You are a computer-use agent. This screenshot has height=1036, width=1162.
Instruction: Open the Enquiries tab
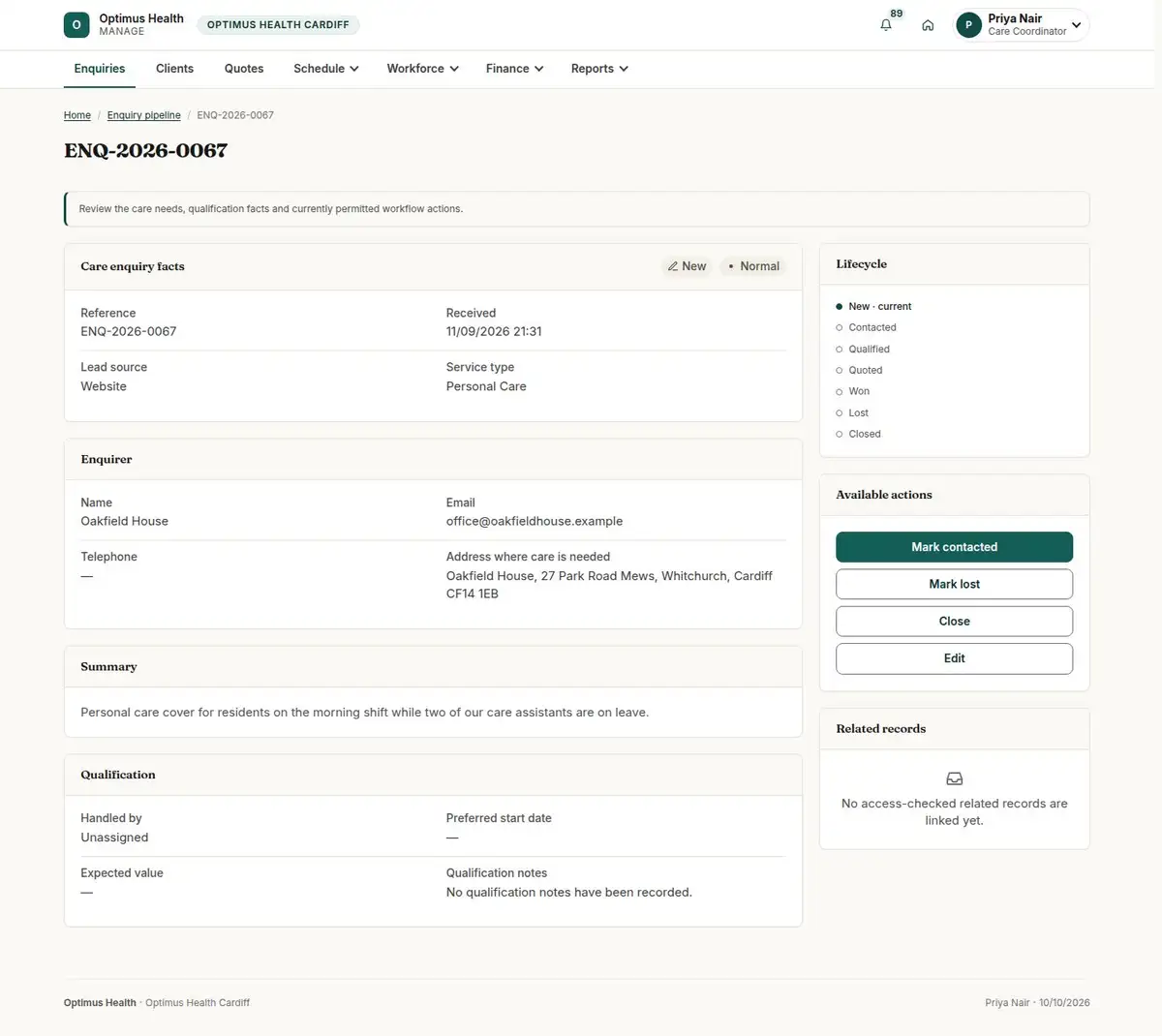click(x=100, y=69)
